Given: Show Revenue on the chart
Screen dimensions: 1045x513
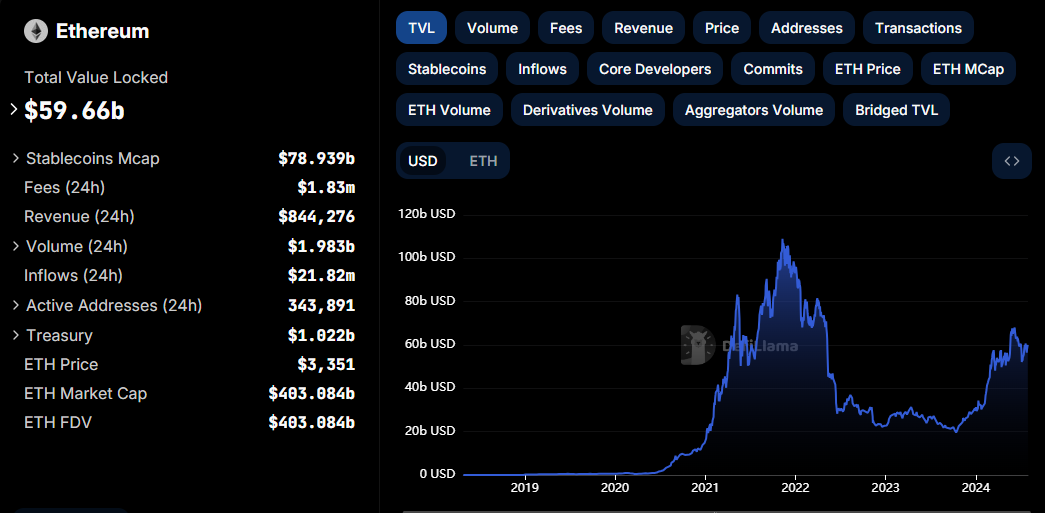Looking at the screenshot, I should (643, 28).
